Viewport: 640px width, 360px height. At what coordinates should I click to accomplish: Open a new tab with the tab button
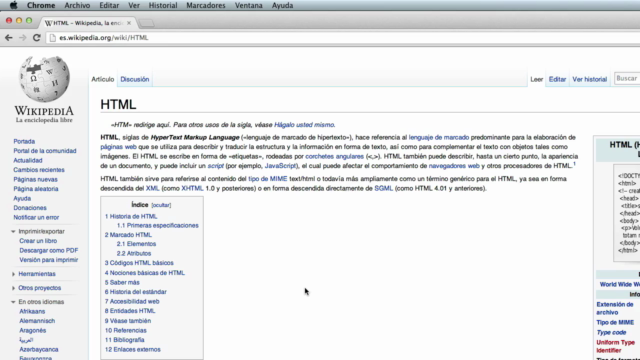click(147, 23)
